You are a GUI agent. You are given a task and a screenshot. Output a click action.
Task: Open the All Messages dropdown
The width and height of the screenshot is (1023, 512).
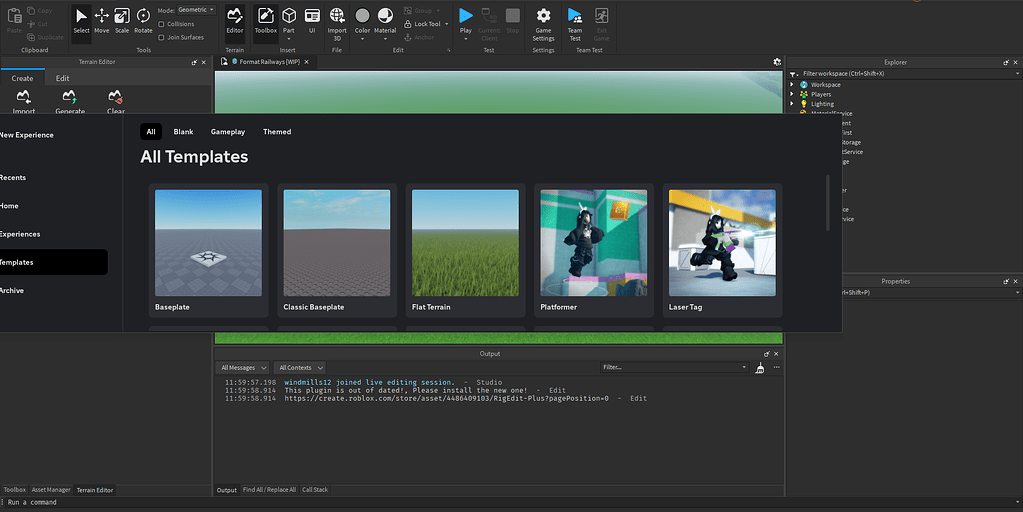tap(243, 368)
